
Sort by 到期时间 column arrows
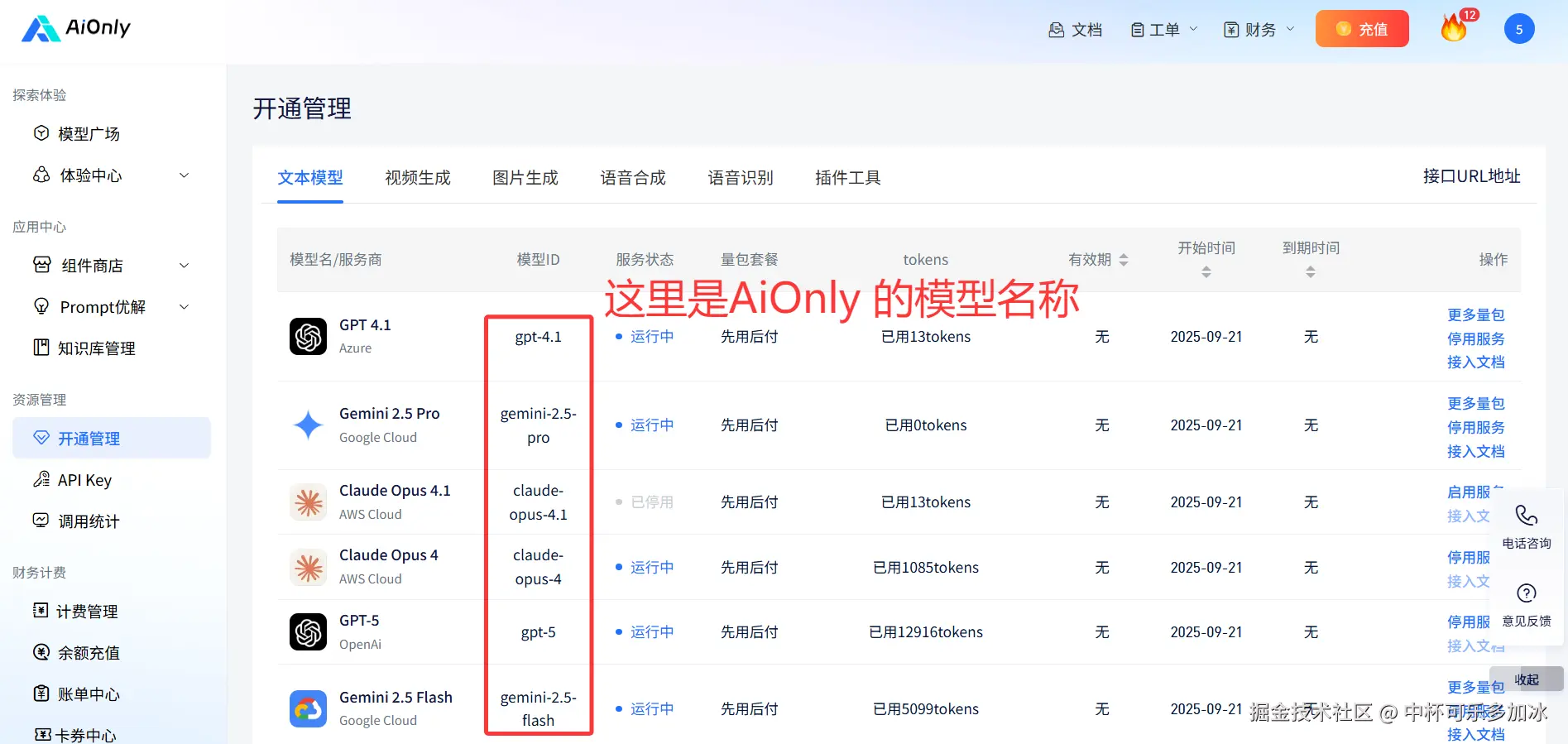click(x=1311, y=271)
